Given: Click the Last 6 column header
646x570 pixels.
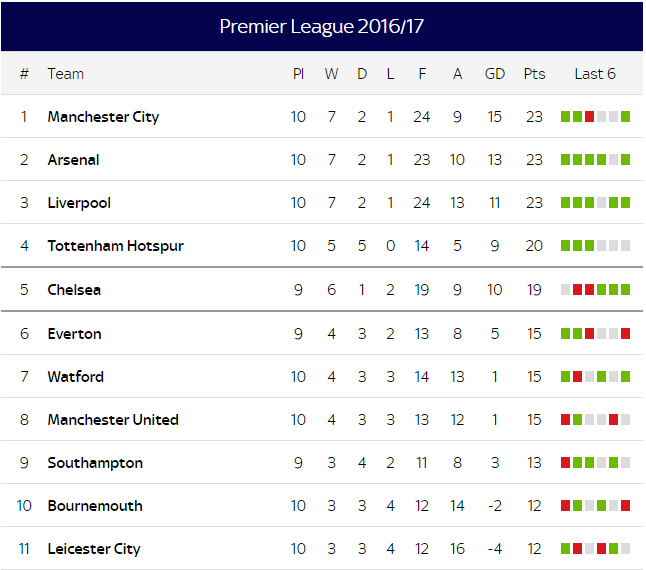Looking at the screenshot, I should coord(595,74).
